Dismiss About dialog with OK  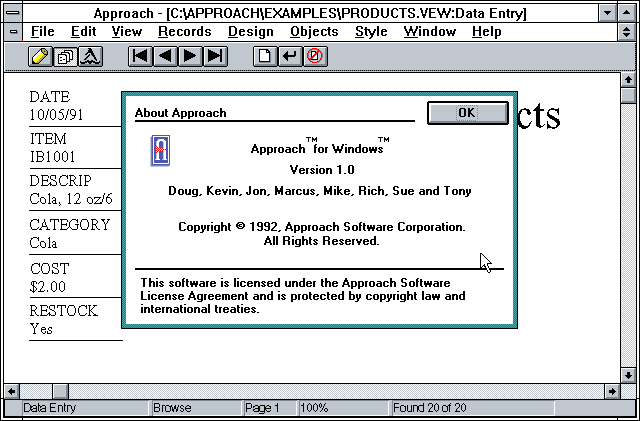tap(468, 113)
